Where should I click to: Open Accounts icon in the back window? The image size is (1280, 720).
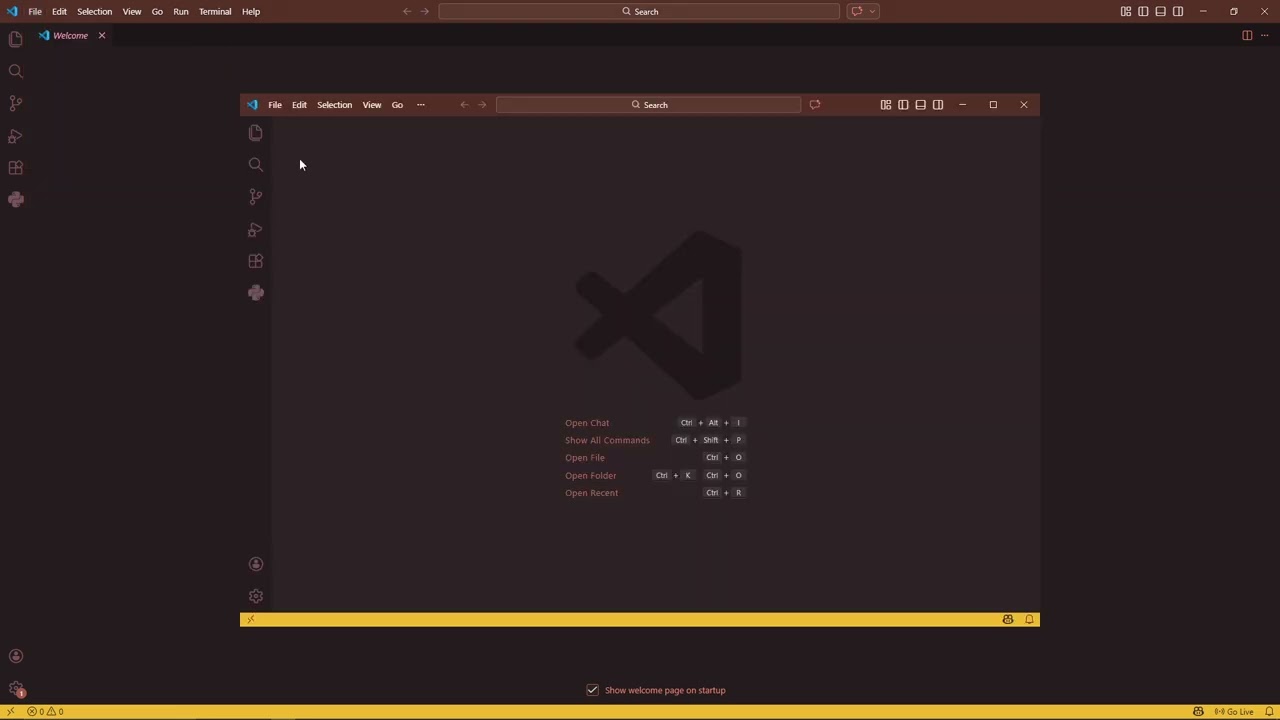tap(15, 657)
